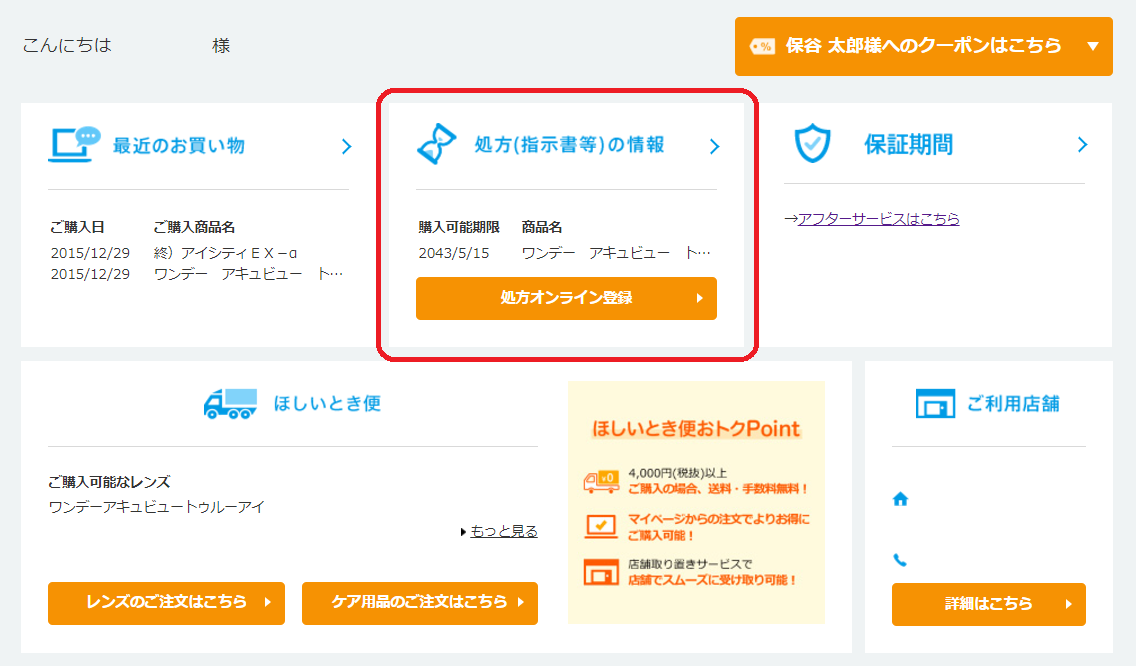This screenshot has height=666, width=1136.
Task: Click the laptop chat icon for recent purchases
Action: click(x=74, y=145)
